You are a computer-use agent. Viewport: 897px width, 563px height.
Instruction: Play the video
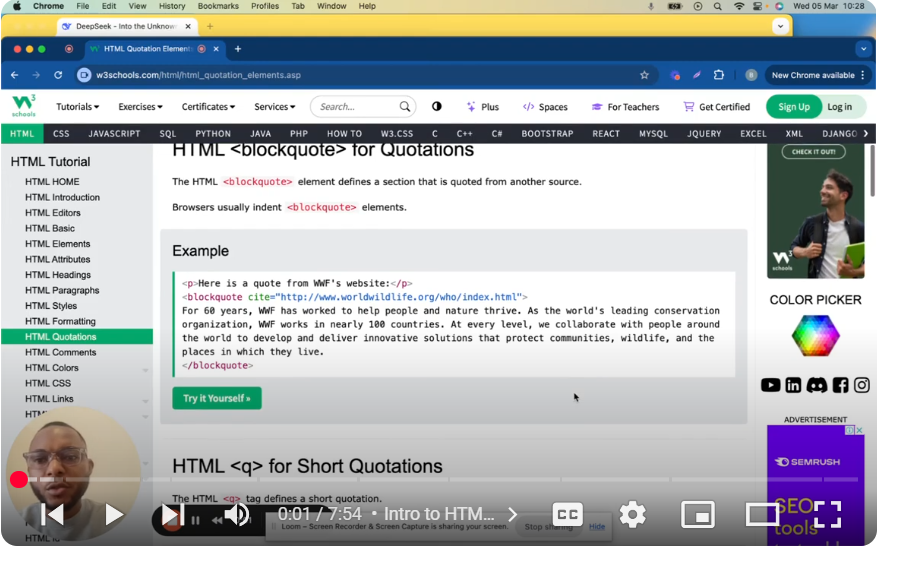114,514
